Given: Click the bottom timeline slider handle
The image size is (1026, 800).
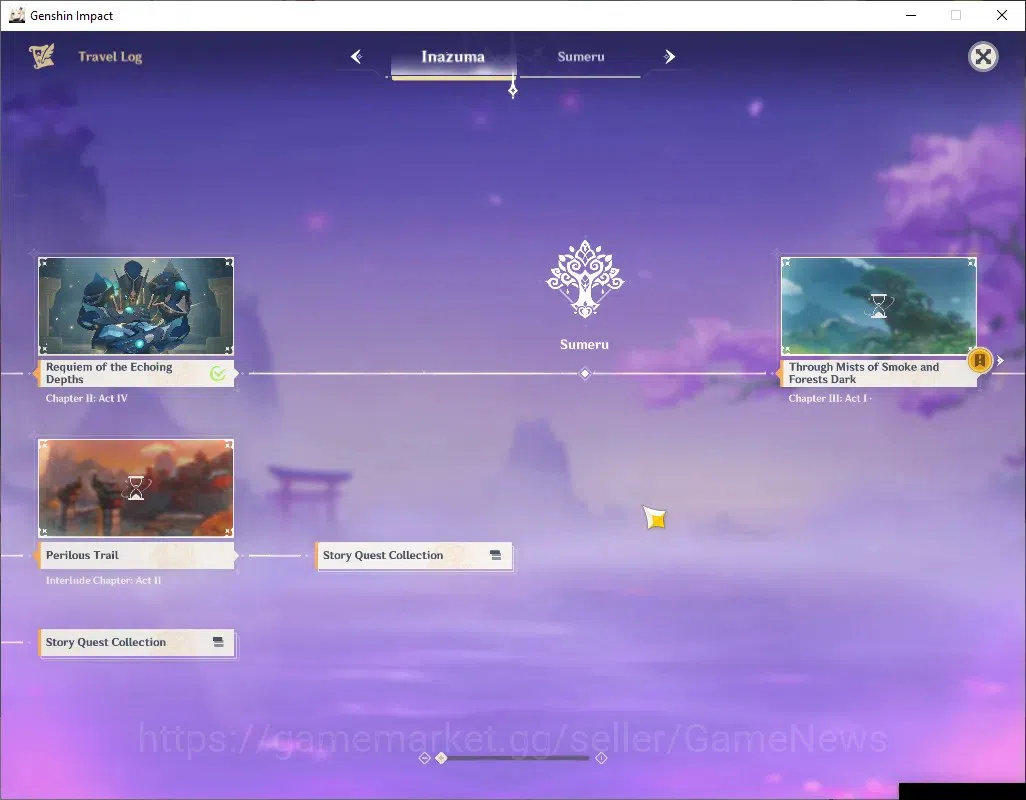Looking at the screenshot, I should pos(442,757).
